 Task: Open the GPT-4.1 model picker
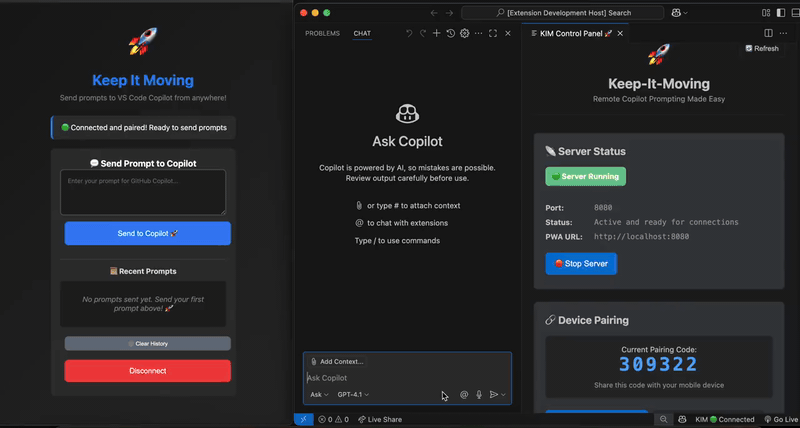[x=353, y=394]
